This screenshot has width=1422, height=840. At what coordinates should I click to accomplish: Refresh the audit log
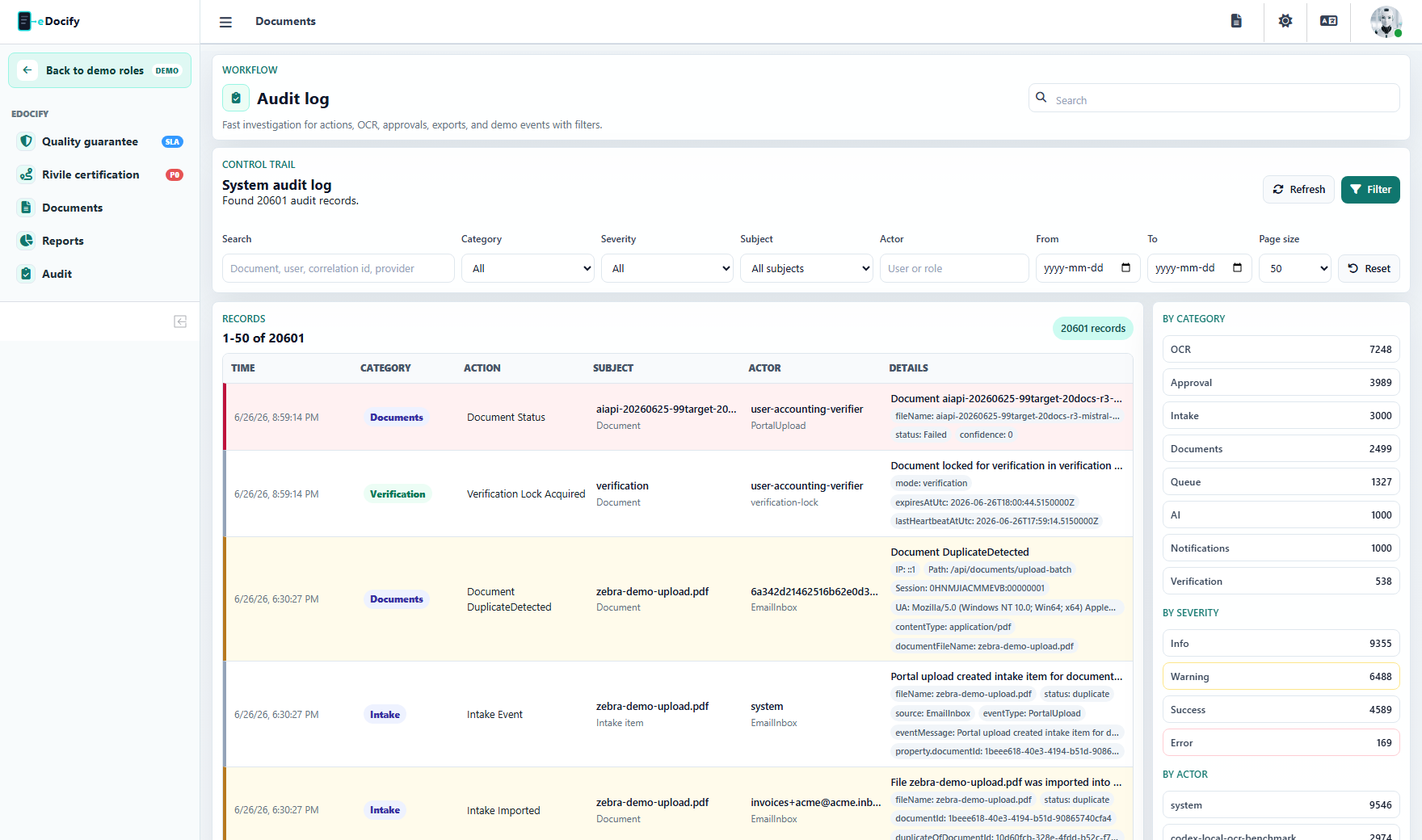[x=1299, y=190]
